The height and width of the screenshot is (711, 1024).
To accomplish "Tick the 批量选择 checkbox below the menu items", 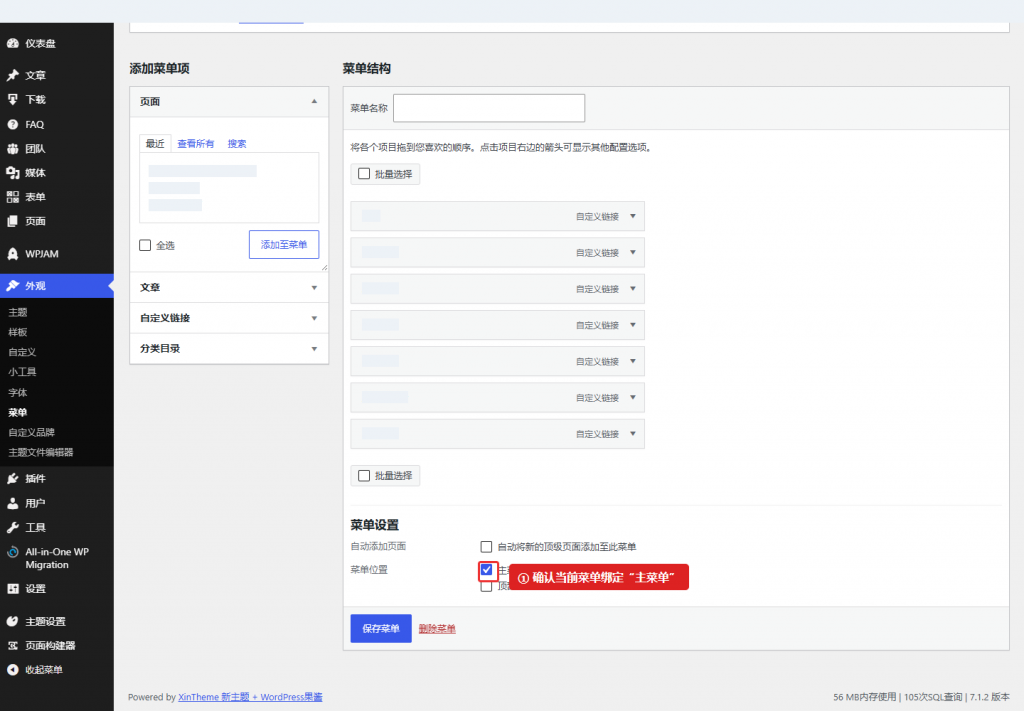I will (x=364, y=475).
